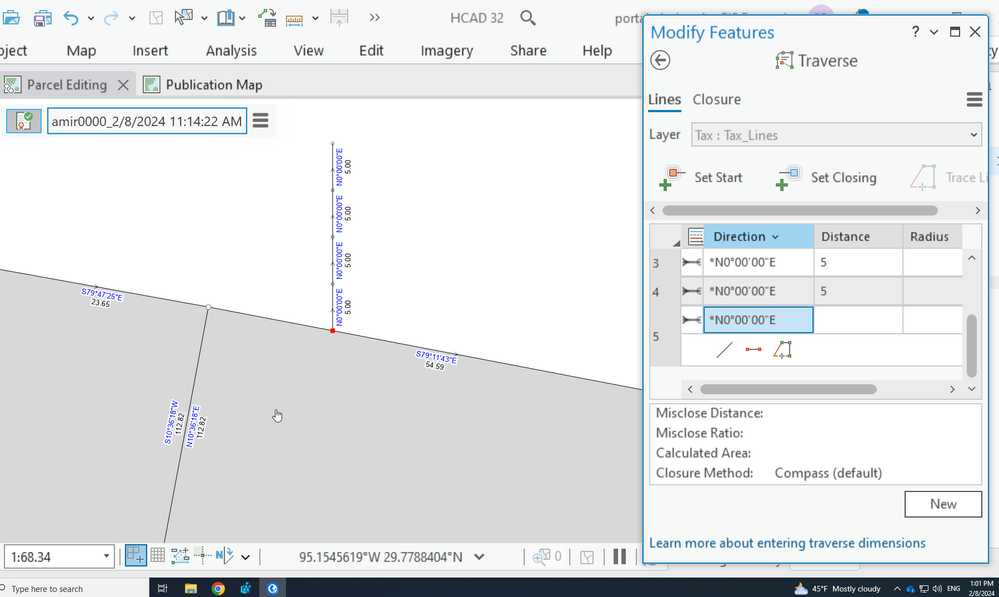This screenshot has height=597, width=999.
Task: Select the Lines tab in Traverse
Action: pos(665,99)
